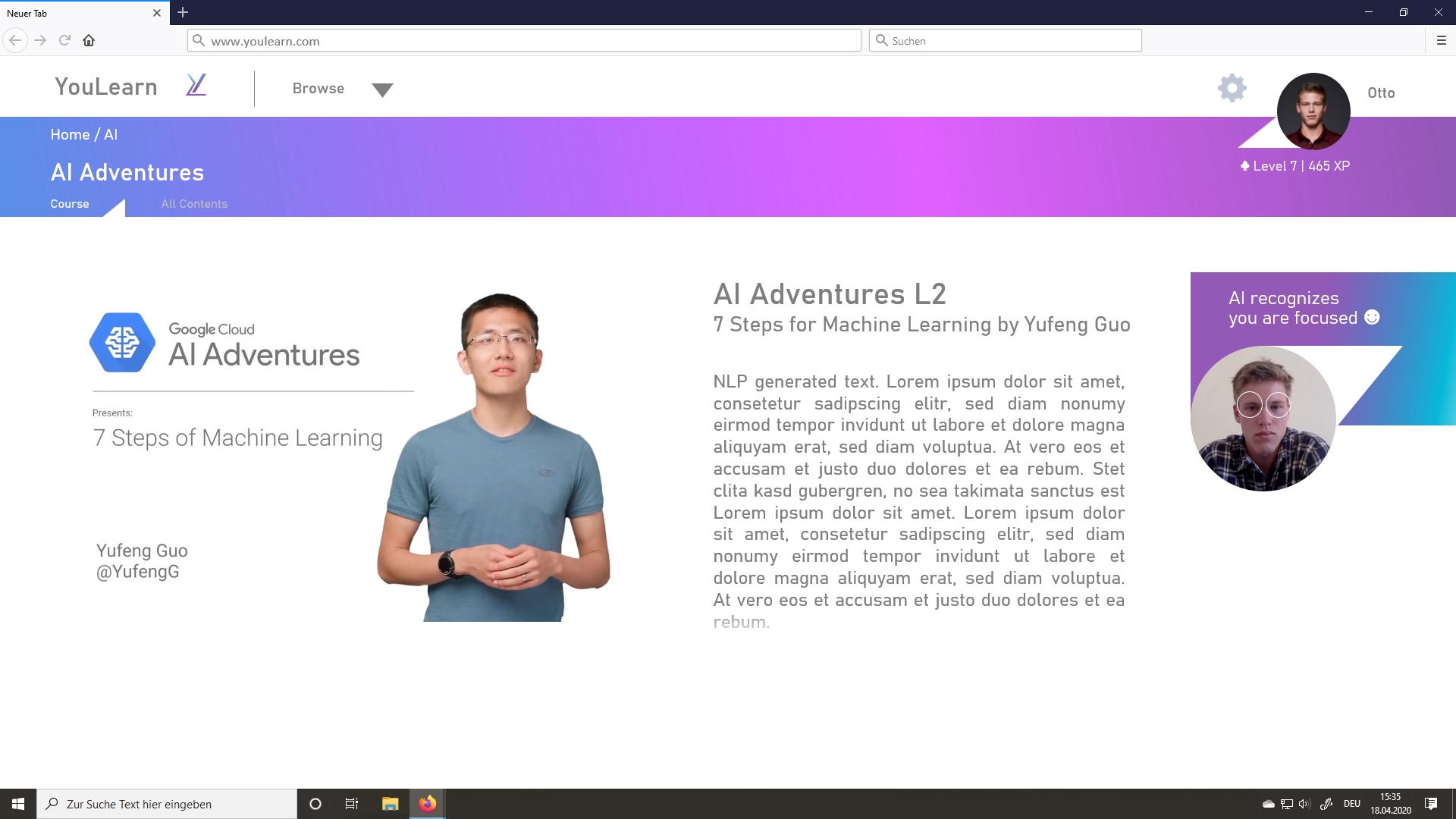Follow the Home breadcrumb link
This screenshot has height=819, width=1456.
[x=70, y=135]
